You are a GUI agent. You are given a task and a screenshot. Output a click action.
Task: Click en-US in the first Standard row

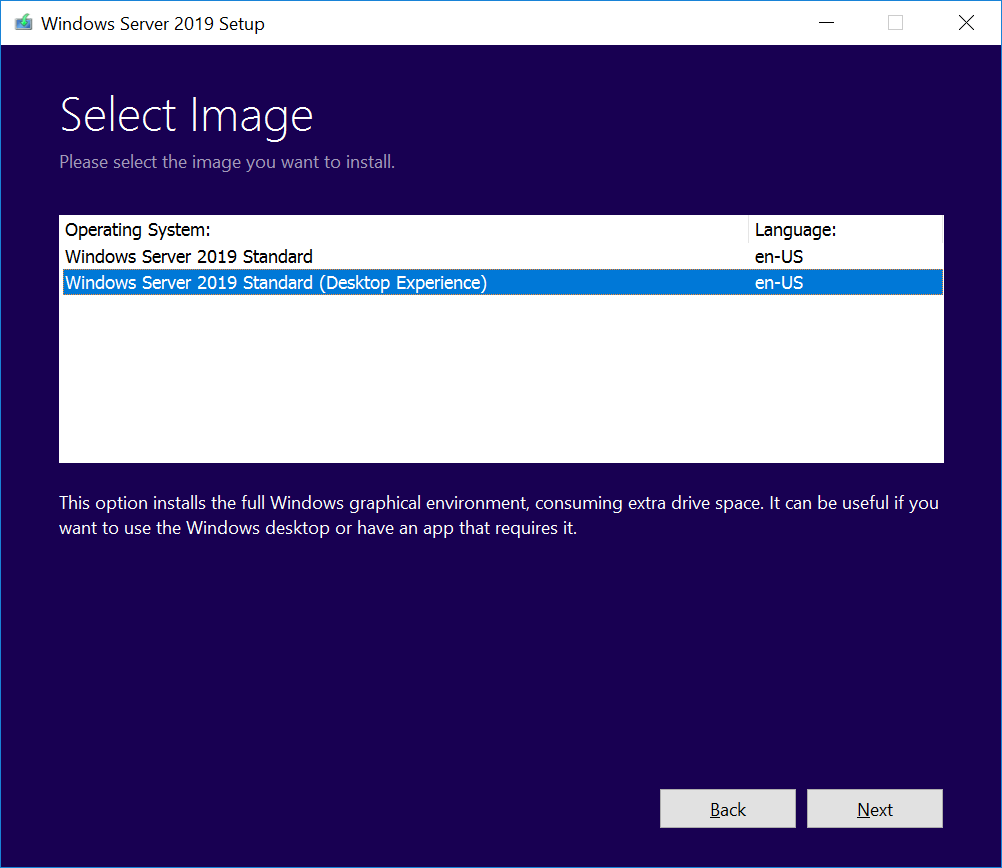click(779, 257)
